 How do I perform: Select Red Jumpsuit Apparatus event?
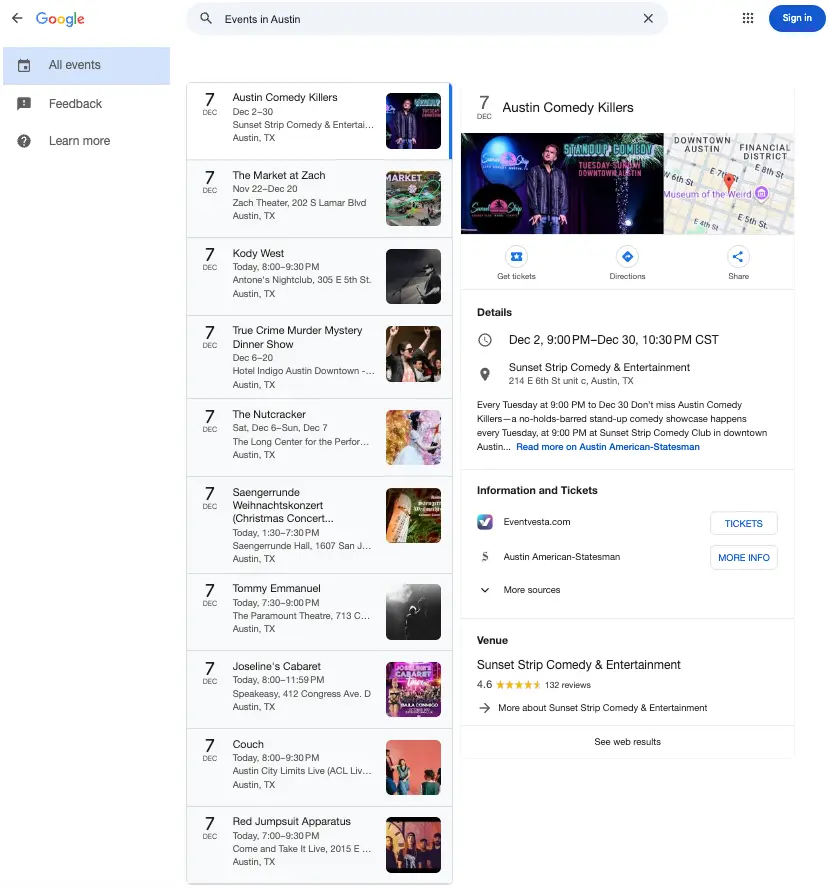(x=319, y=845)
